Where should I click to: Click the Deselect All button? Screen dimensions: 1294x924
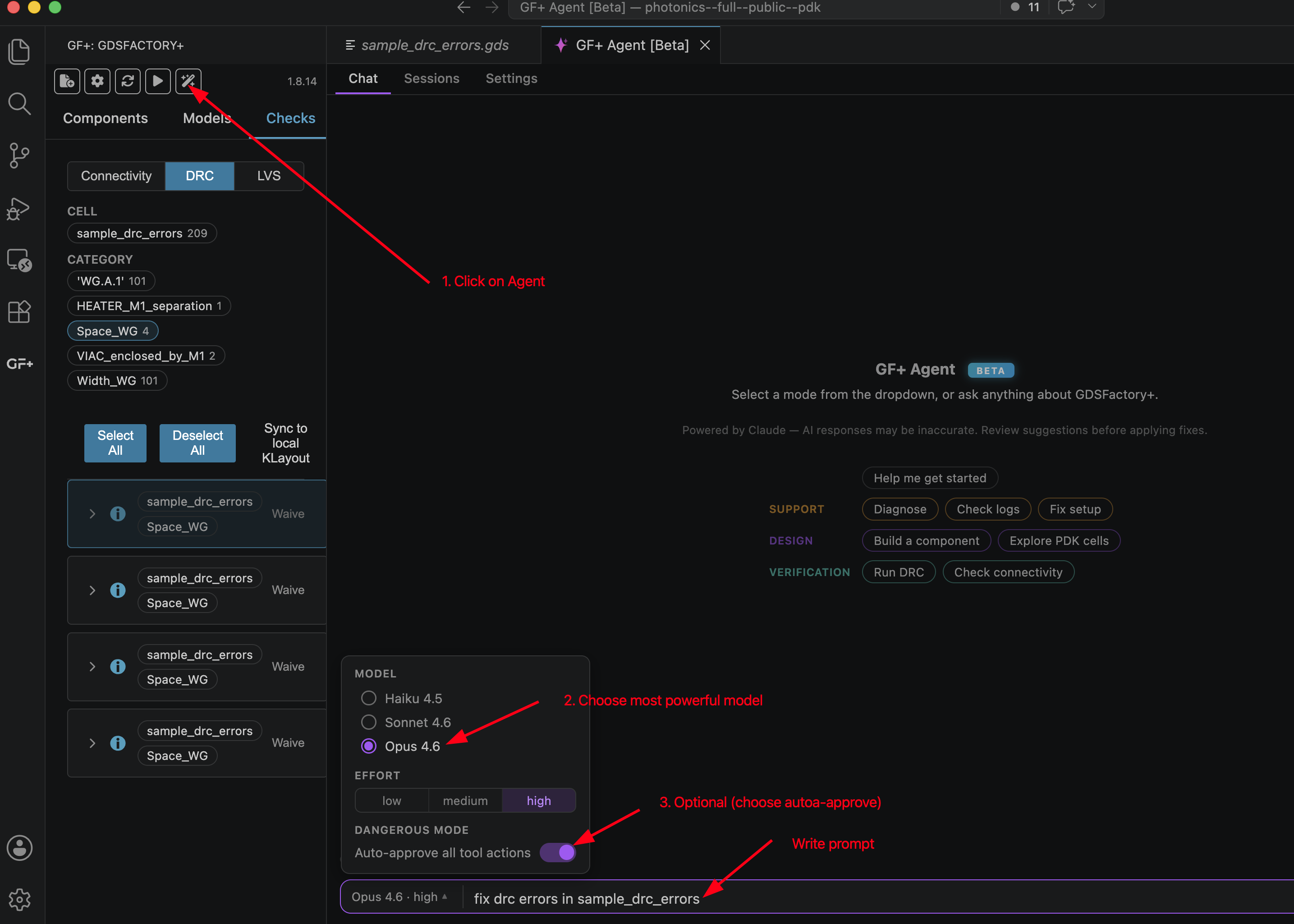pyautogui.click(x=197, y=443)
